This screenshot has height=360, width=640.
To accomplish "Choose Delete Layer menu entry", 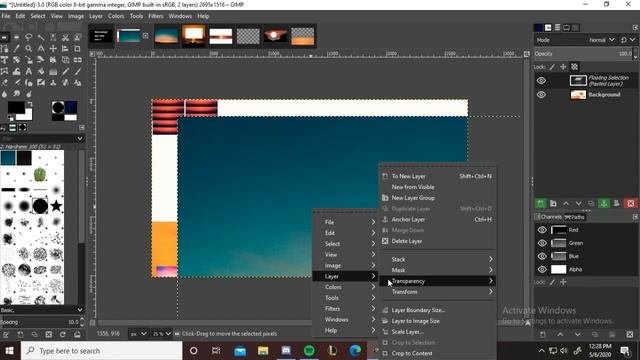I will click(x=438, y=241).
